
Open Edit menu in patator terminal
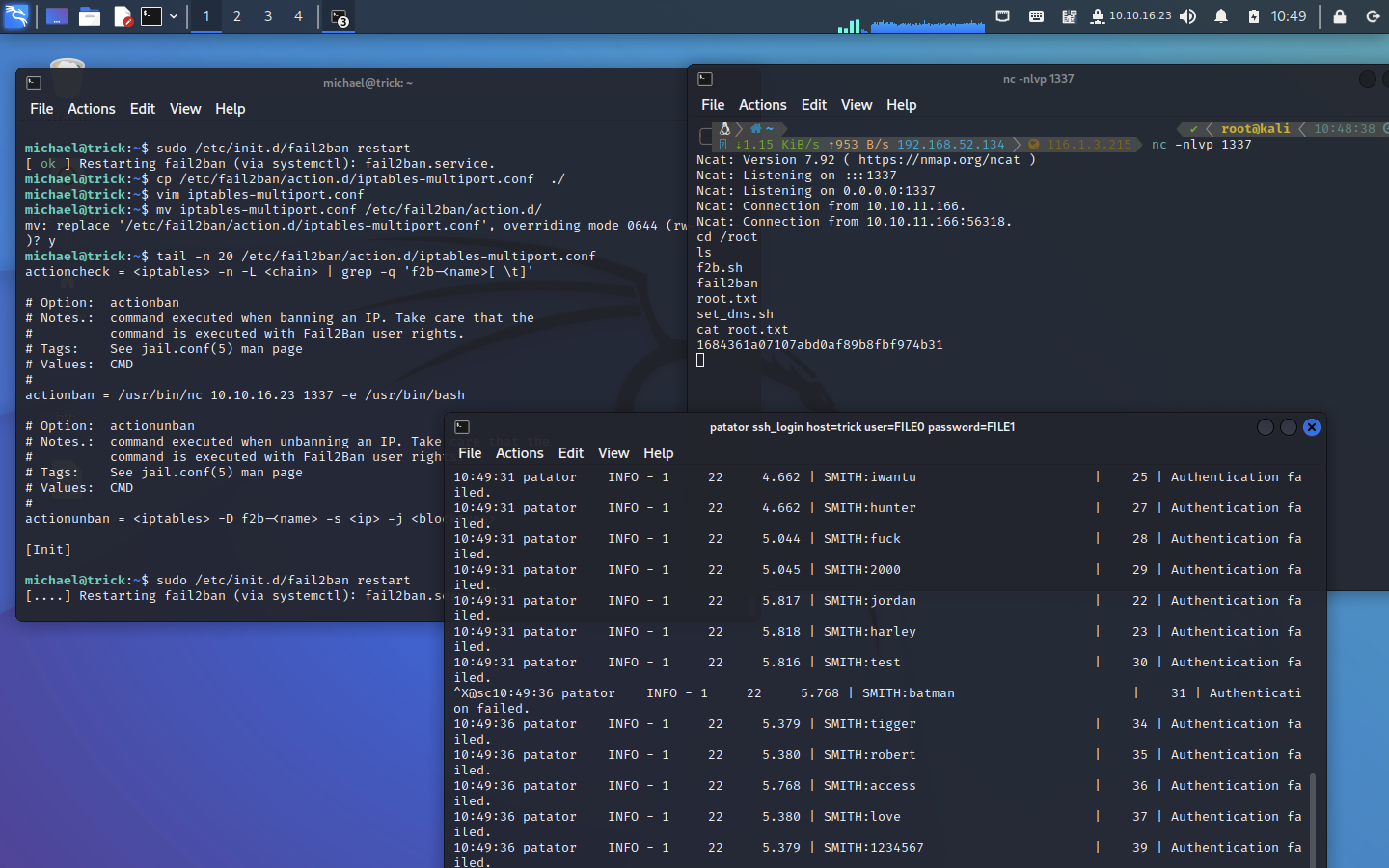[x=571, y=453]
